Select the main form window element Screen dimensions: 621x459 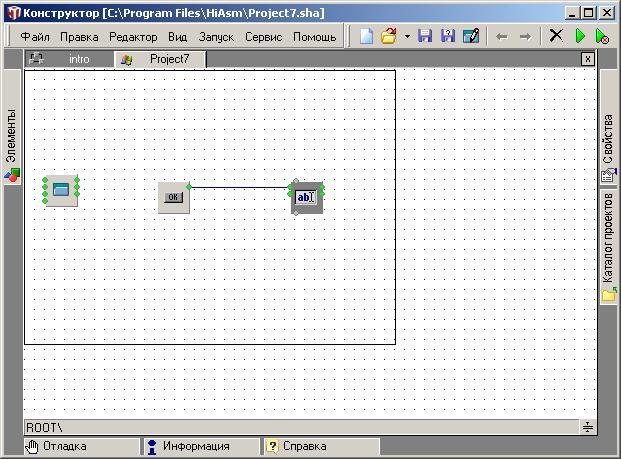[x=61, y=190]
